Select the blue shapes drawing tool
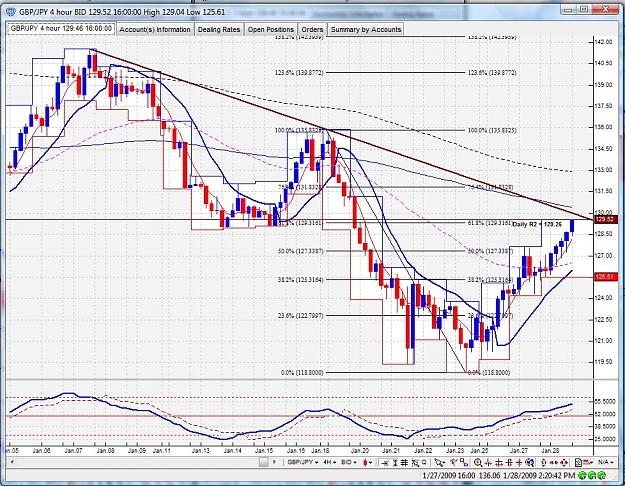Screen dimensions: 625x486 pyautogui.click(x=464, y=462)
